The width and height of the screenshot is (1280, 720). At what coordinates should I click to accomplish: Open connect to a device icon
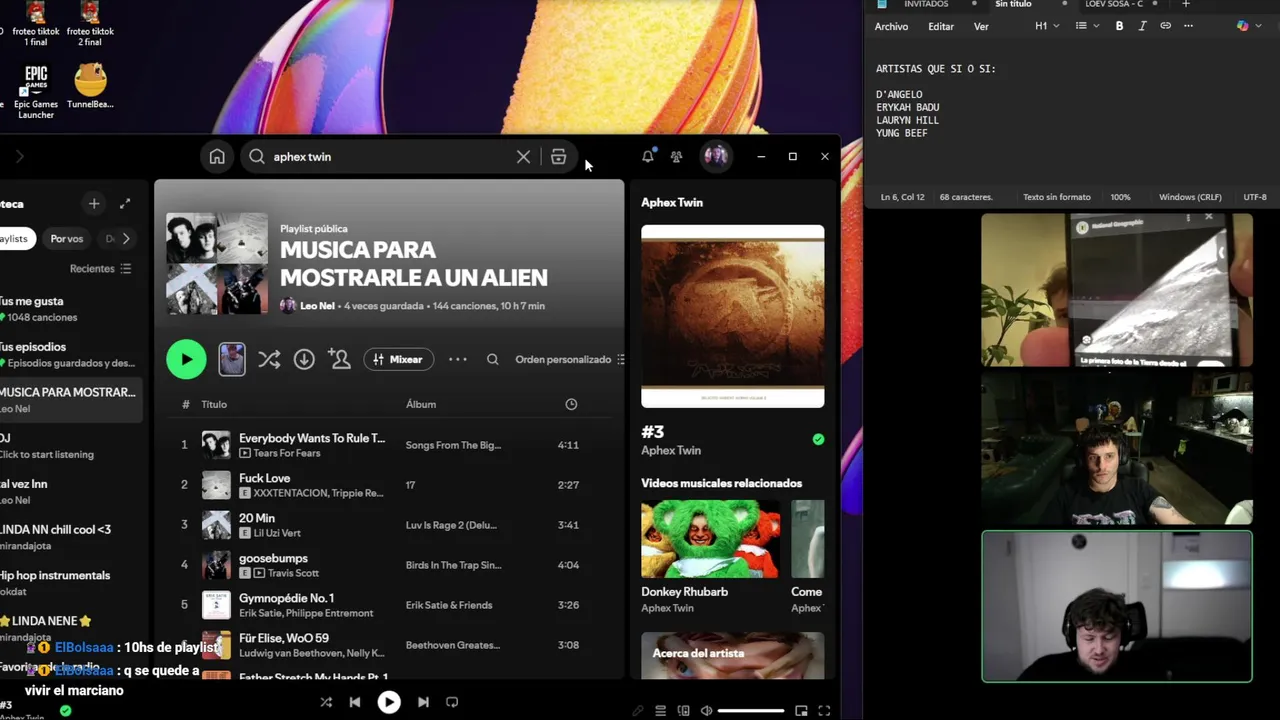pos(684,711)
